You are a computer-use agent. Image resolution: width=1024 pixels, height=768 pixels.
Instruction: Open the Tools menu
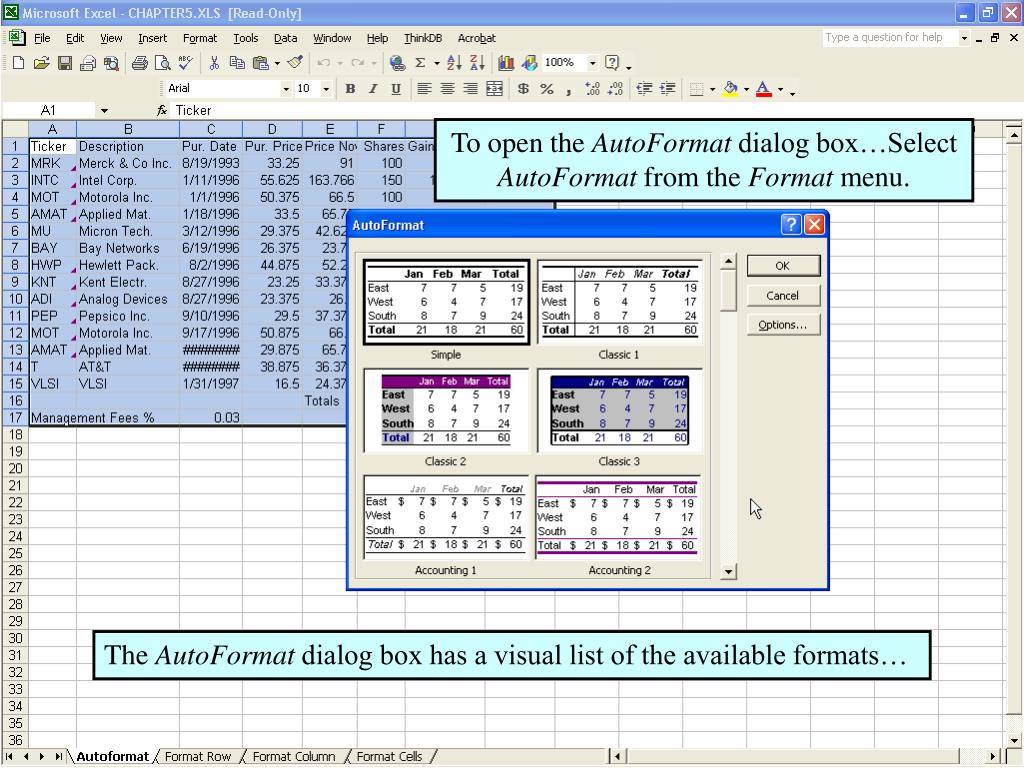point(246,39)
